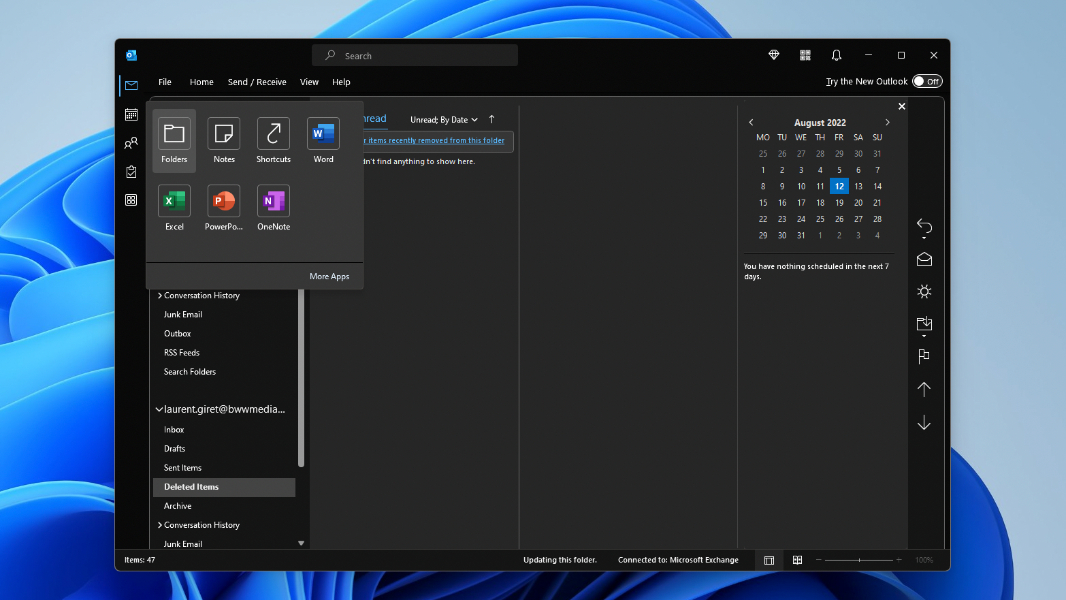Open the Sent Items folder
This screenshot has width=1066, height=600.
point(182,468)
